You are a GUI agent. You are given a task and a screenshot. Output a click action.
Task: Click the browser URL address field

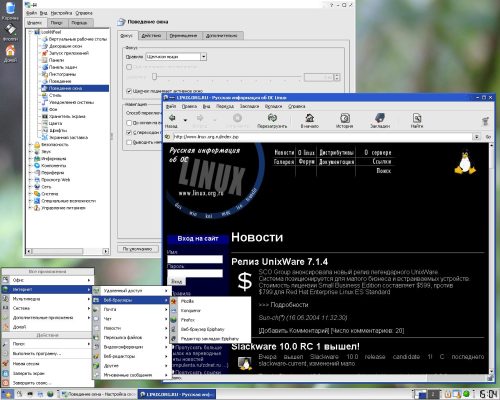click(x=322, y=137)
